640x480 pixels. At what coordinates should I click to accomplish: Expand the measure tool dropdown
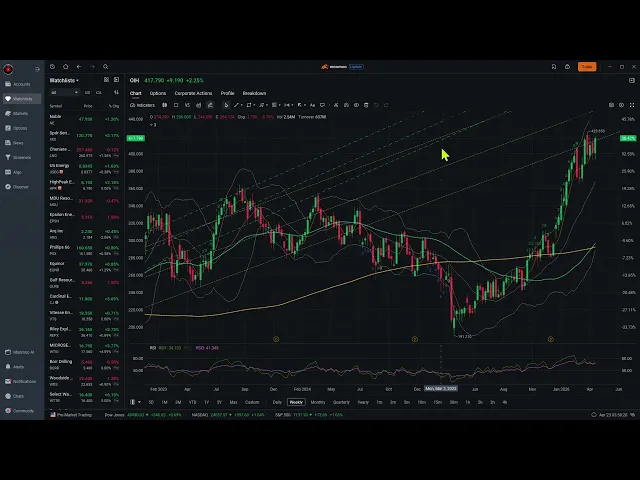[293, 105]
